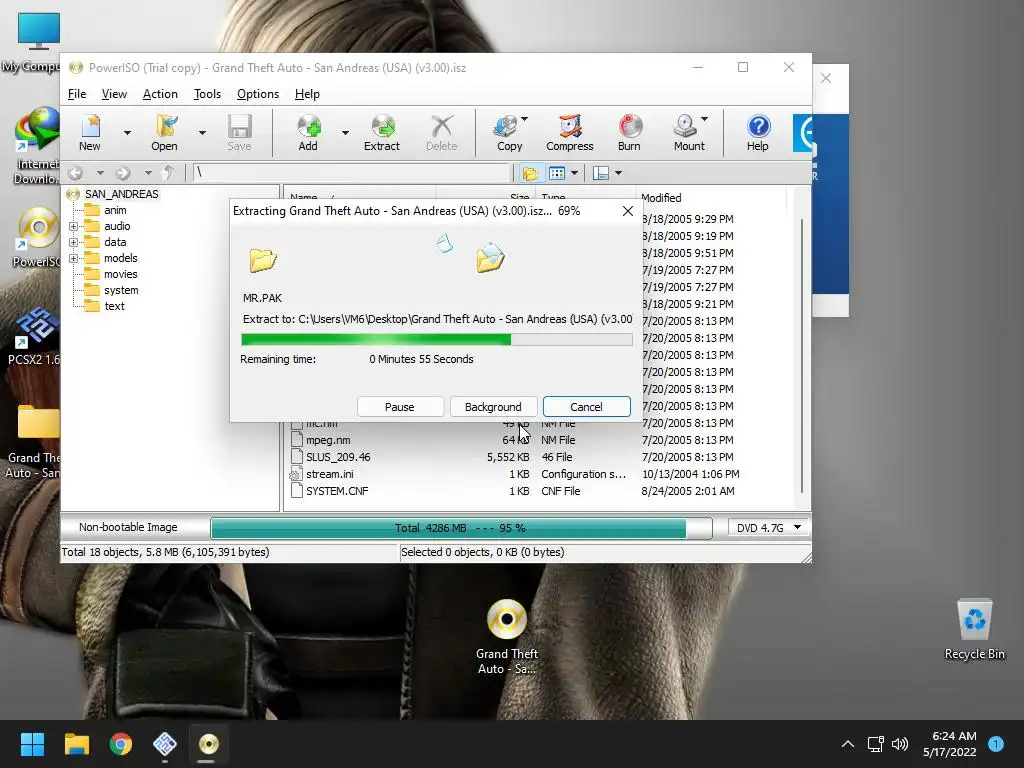
Task: Select the system folder in tree
Action: [121, 290]
